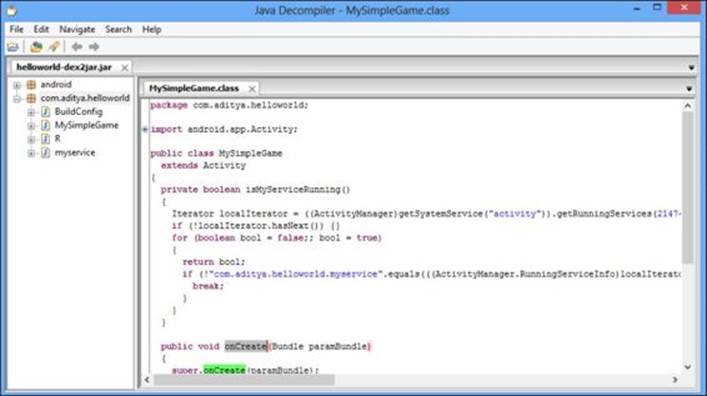Click the package com.aditya.helloworld line
707x396 pixels.
(229, 105)
